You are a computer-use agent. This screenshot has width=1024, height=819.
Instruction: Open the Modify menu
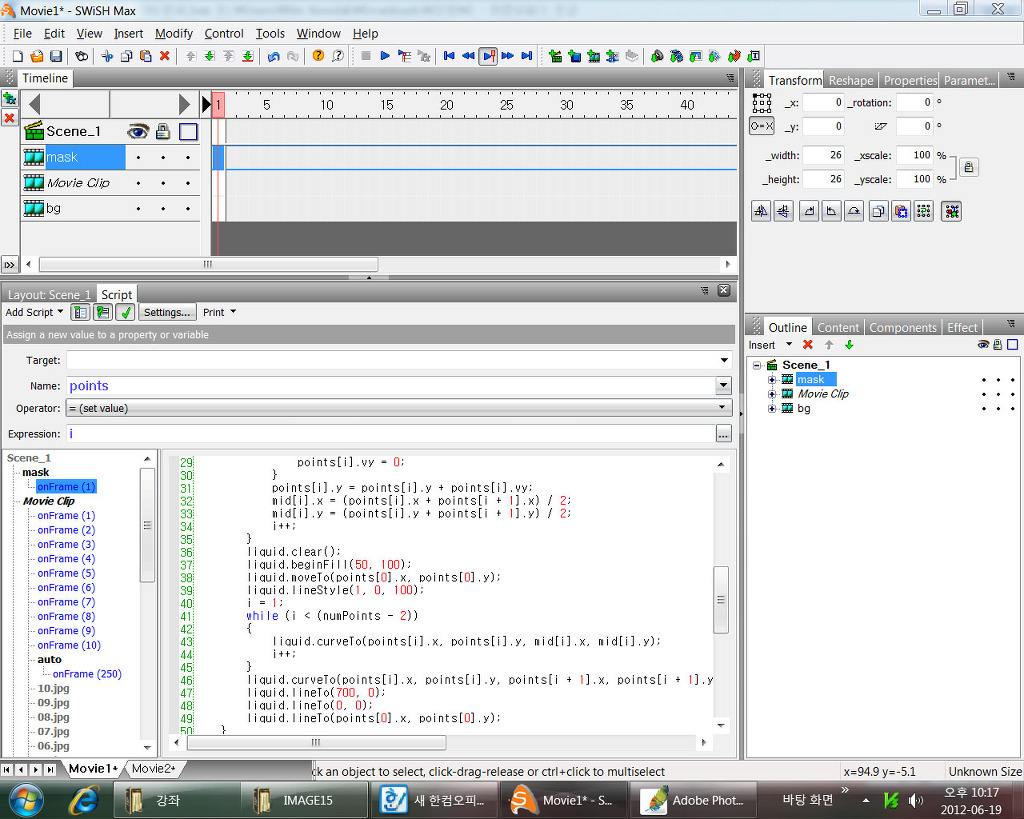[174, 33]
